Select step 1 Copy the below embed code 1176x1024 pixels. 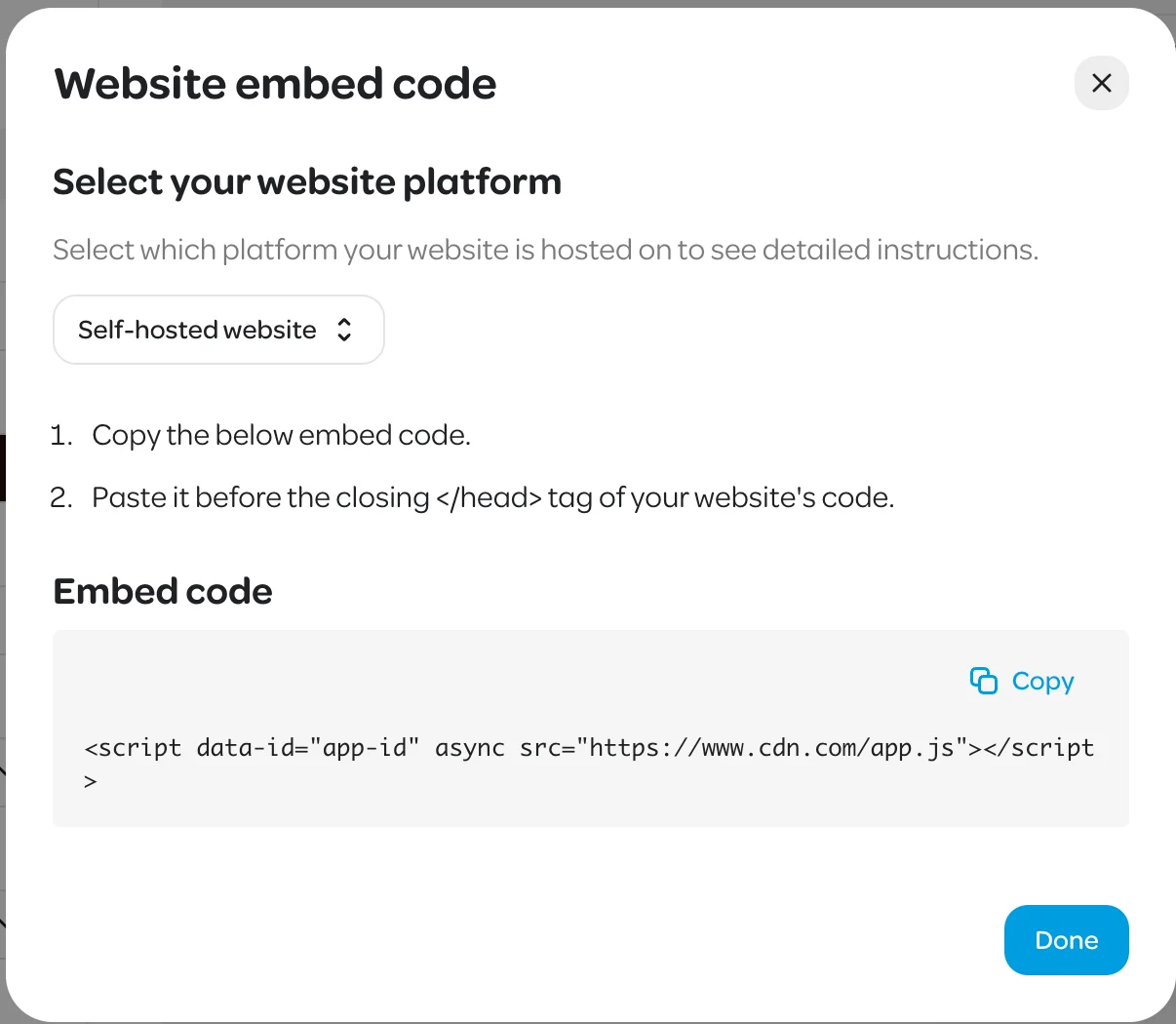pyautogui.click(x=281, y=435)
